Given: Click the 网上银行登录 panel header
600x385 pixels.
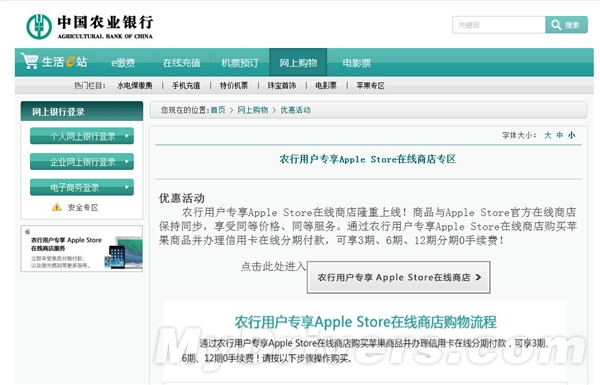Looking at the screenshot, I should point(82,111).
